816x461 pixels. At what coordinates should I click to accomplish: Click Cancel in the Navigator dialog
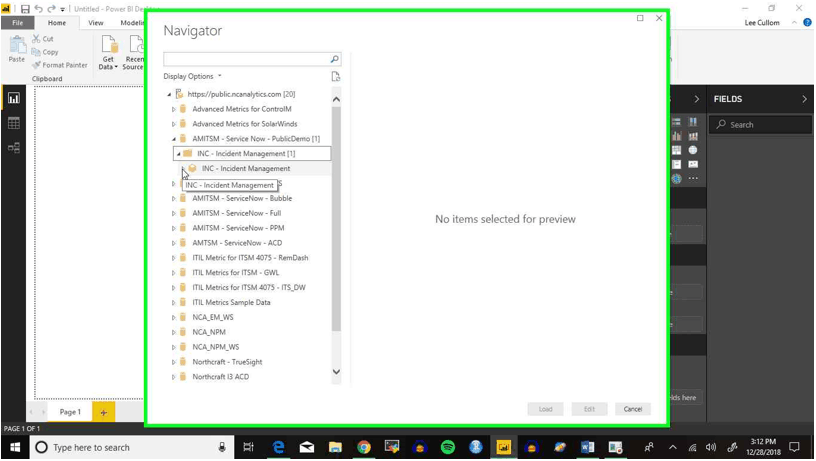point(633,409)
